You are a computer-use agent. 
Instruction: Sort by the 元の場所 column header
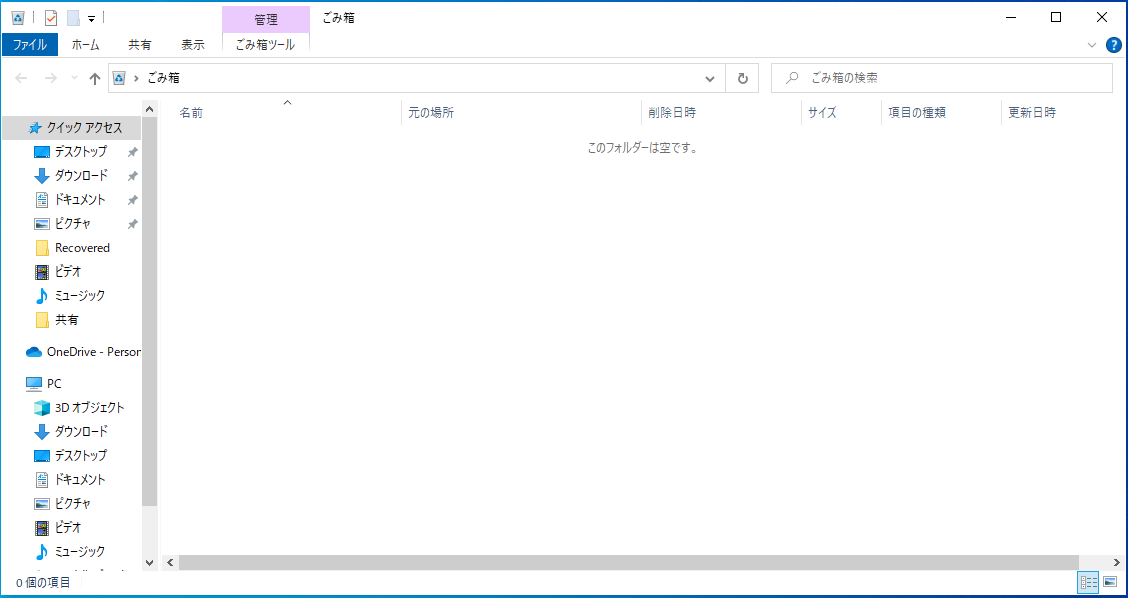[521, 113]
